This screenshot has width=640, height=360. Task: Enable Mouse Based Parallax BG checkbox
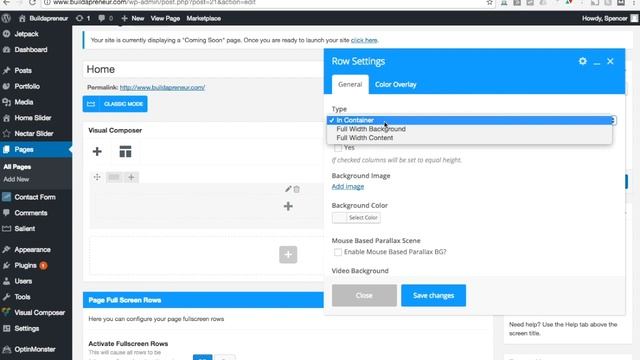338,252
